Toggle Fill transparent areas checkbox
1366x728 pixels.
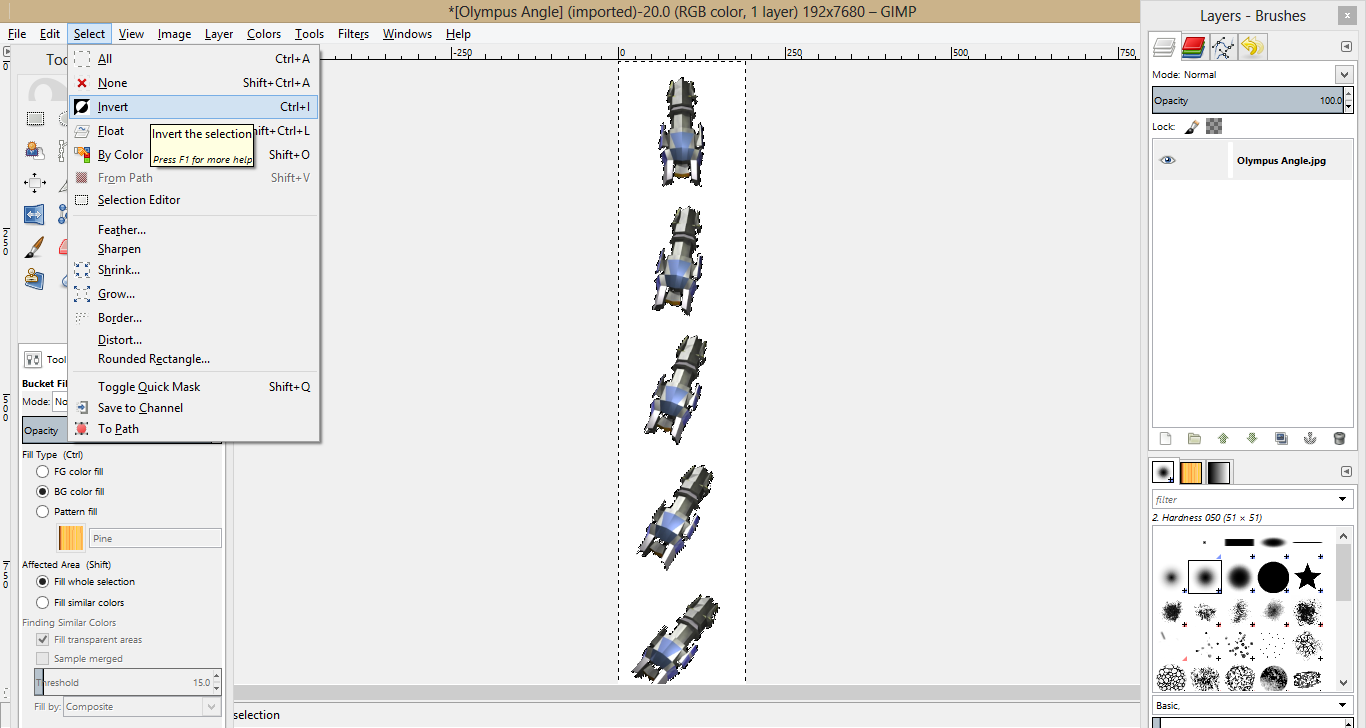point(43,639)
